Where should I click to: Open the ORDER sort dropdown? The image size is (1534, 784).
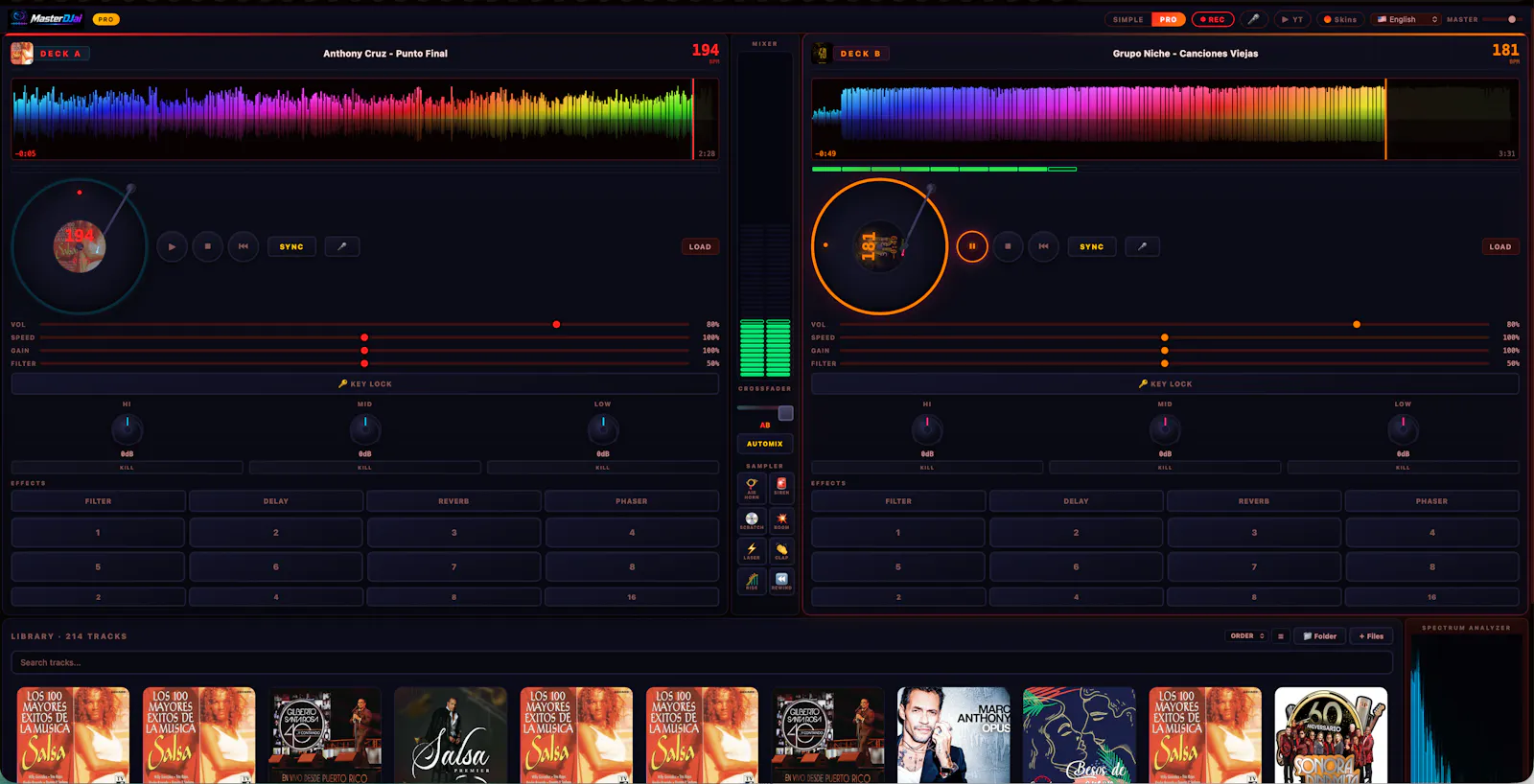point(1247,636)
